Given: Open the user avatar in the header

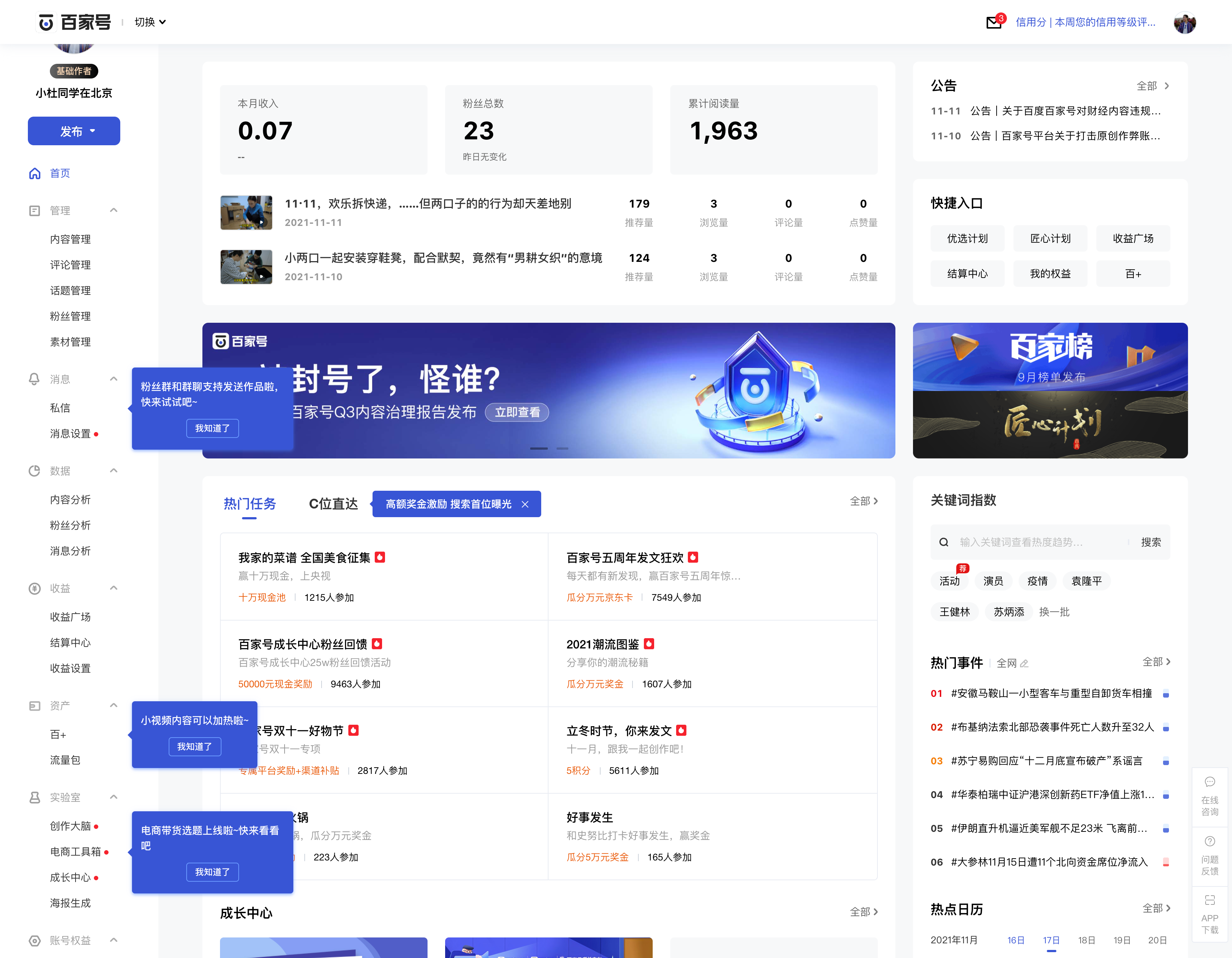Looking at the screenshot, I should point(1185,23).
